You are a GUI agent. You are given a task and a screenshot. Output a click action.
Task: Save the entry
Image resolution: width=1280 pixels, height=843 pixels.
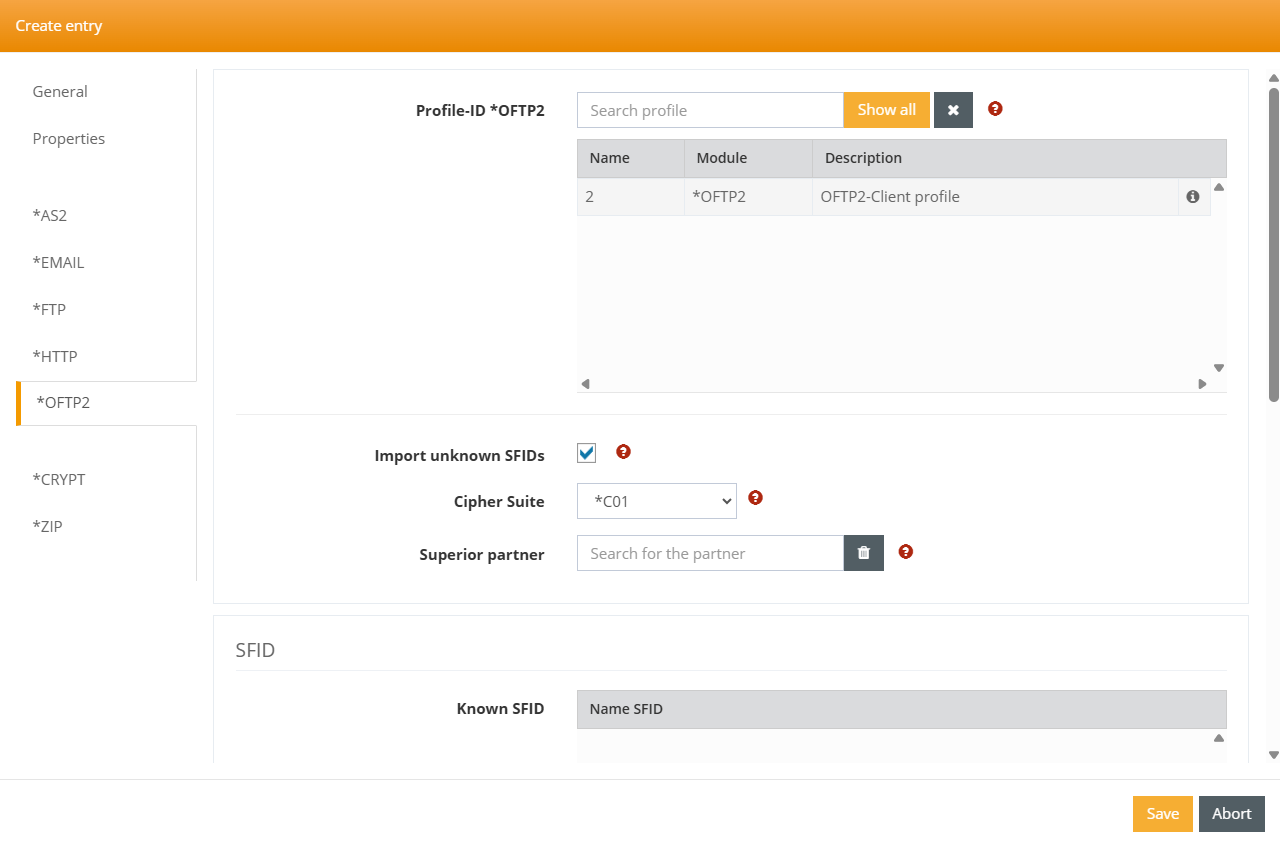point(1162,814)
